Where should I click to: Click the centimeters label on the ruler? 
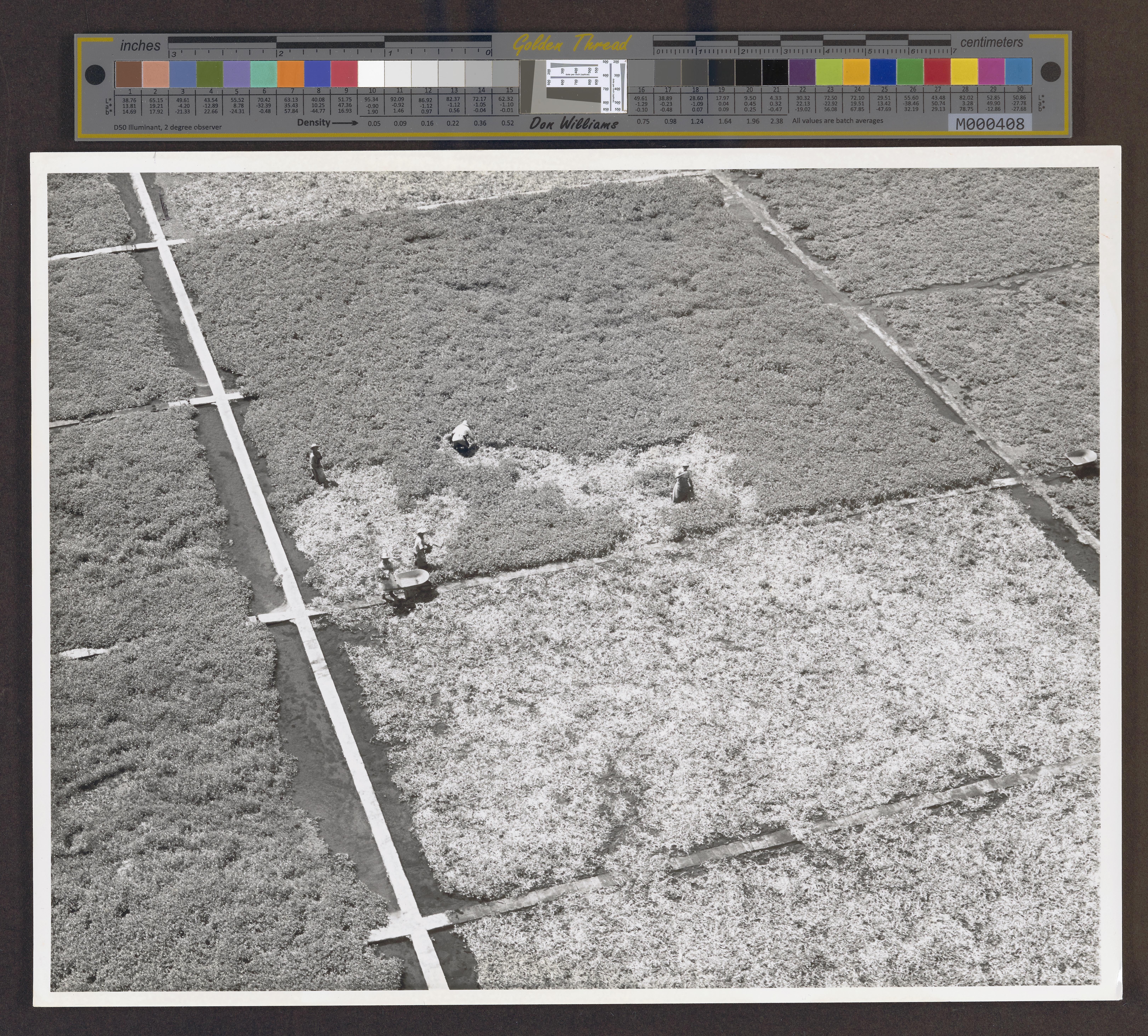(x=991, y=43)
